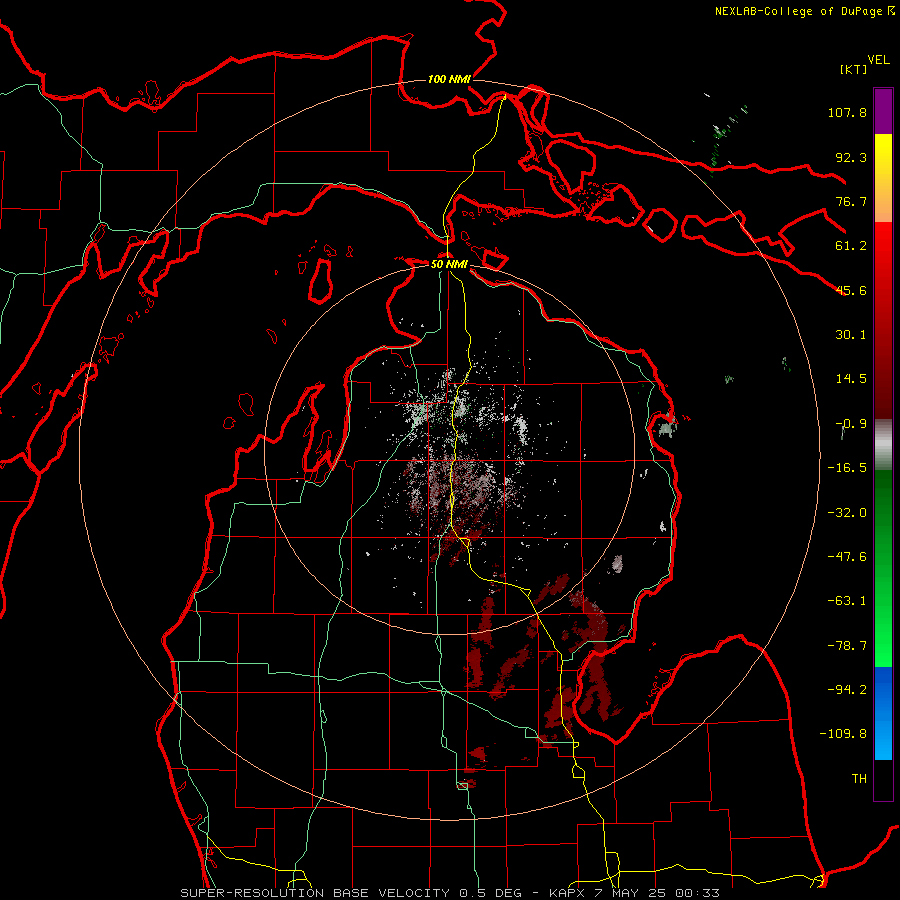Pick the blue segment of the color bar

(883, 713)
